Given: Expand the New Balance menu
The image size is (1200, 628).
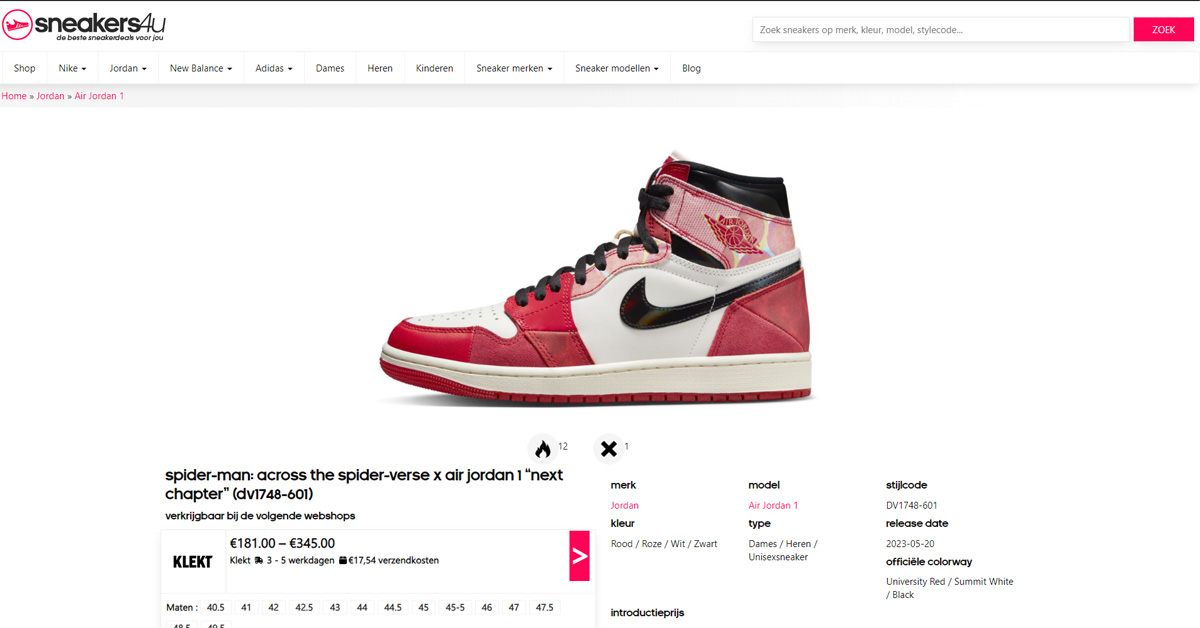Looking at the screenshot, I should pyautogui.click(x=201, y=68).
